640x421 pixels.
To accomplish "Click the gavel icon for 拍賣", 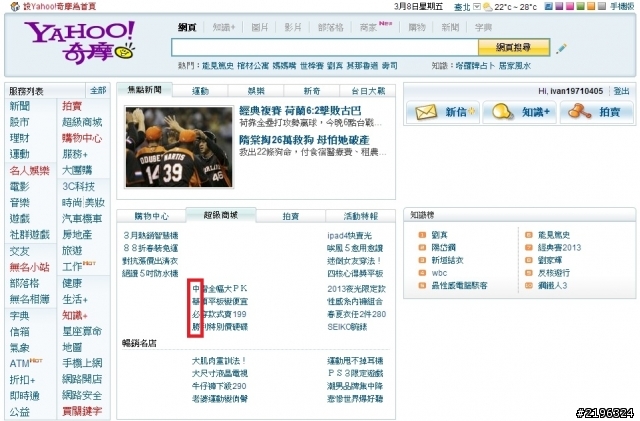I will pos(579,111).
